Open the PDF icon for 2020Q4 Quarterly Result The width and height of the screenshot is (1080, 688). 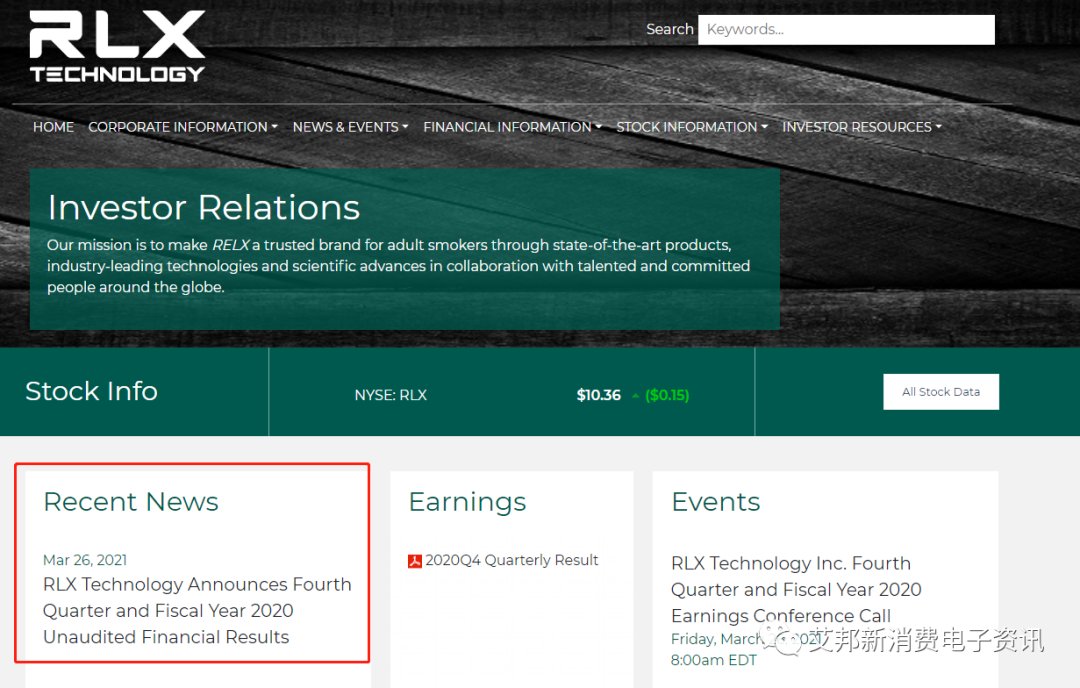pos(415,561)
